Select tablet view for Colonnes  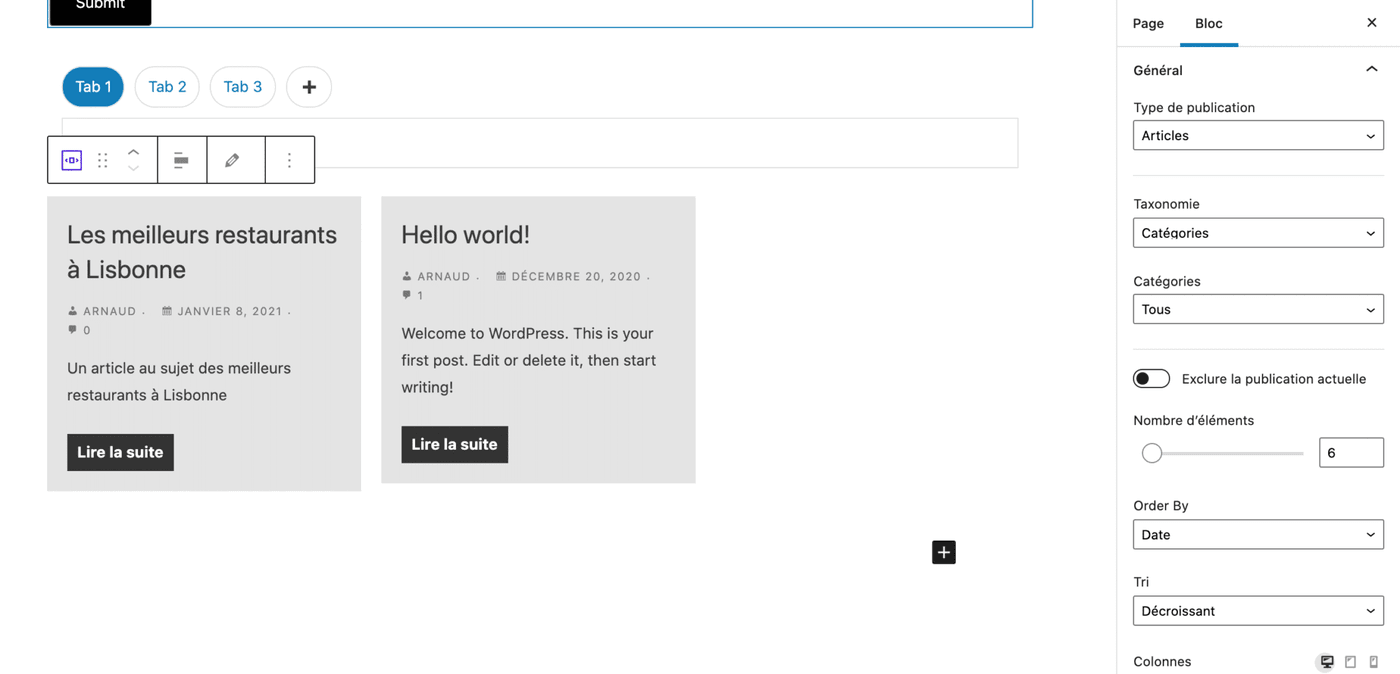[1350, 662]
